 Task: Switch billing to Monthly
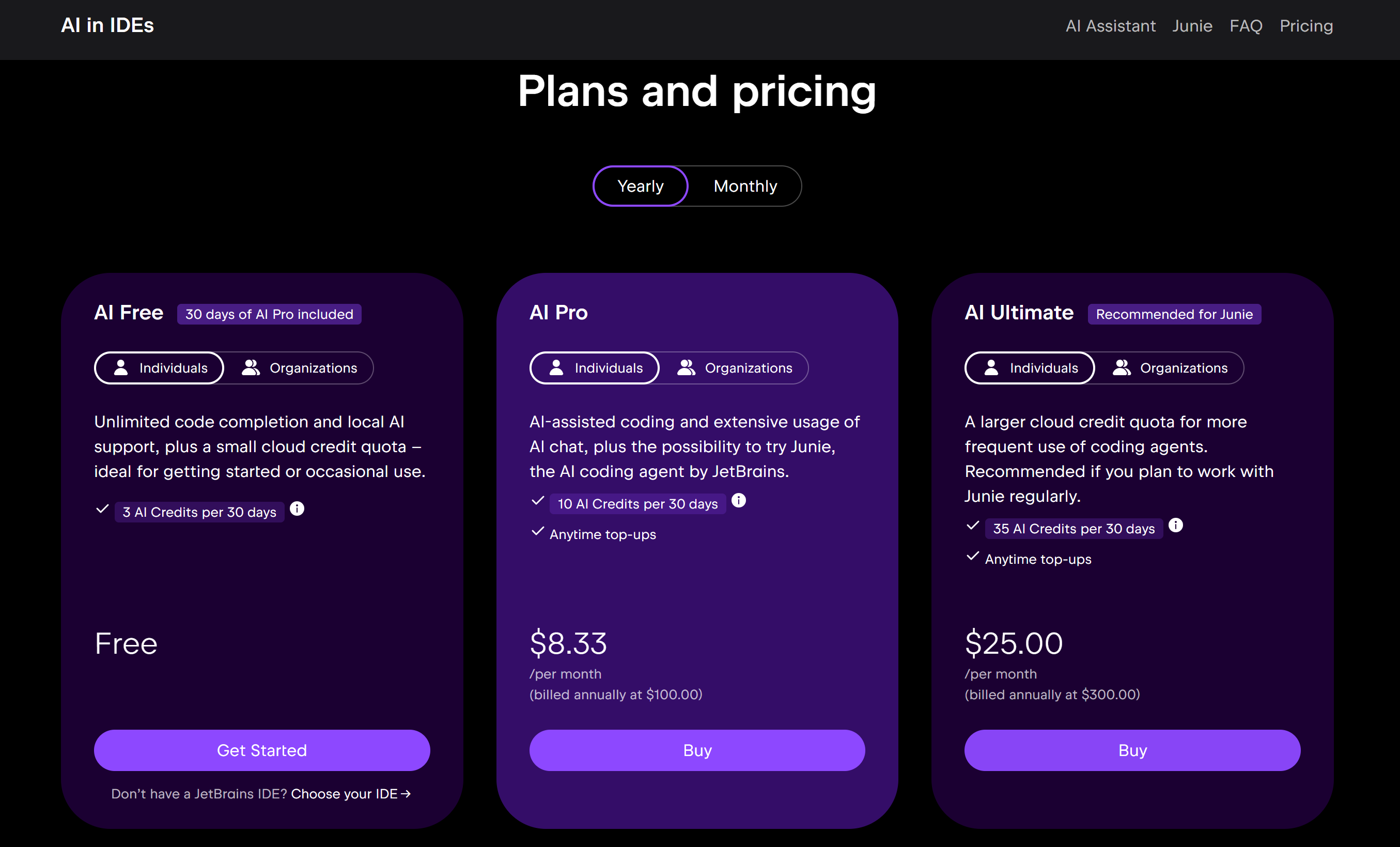coord(745,186)
